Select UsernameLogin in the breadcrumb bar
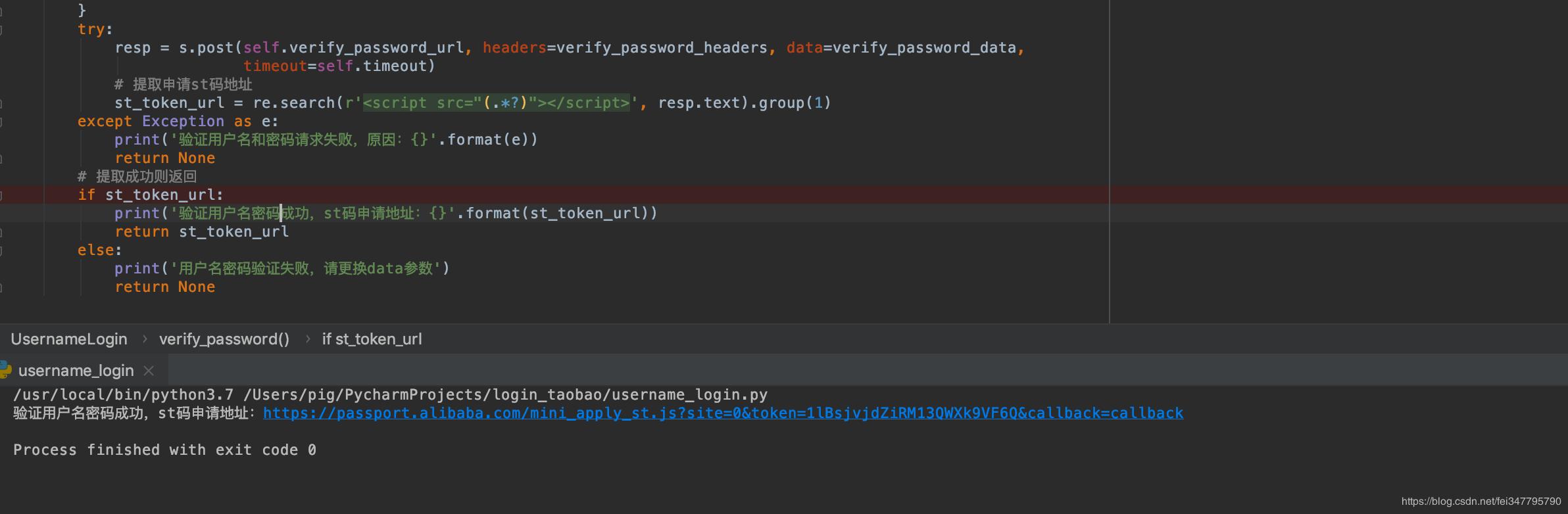This screenshot has width=1568, height=514. coord(69,339)
